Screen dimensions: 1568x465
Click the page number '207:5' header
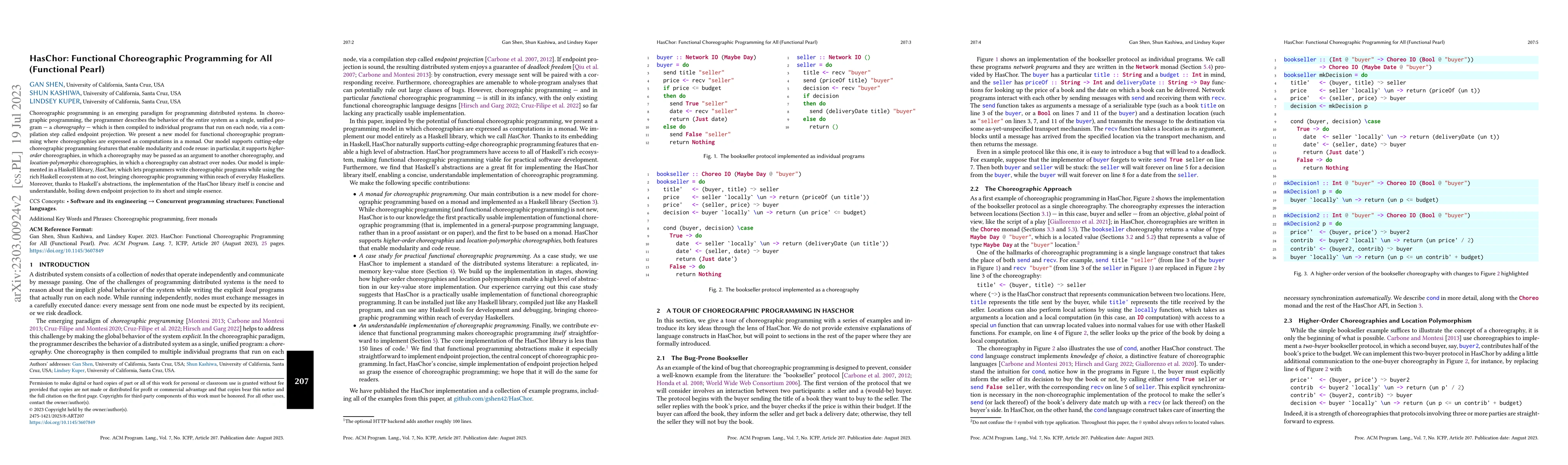pos(1533,43)
